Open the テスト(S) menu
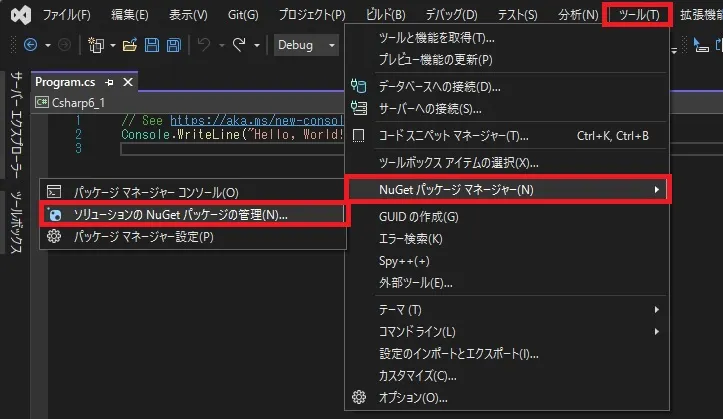Image resolution: width=723 pixels, height=419 pixels. pos(517,15)
